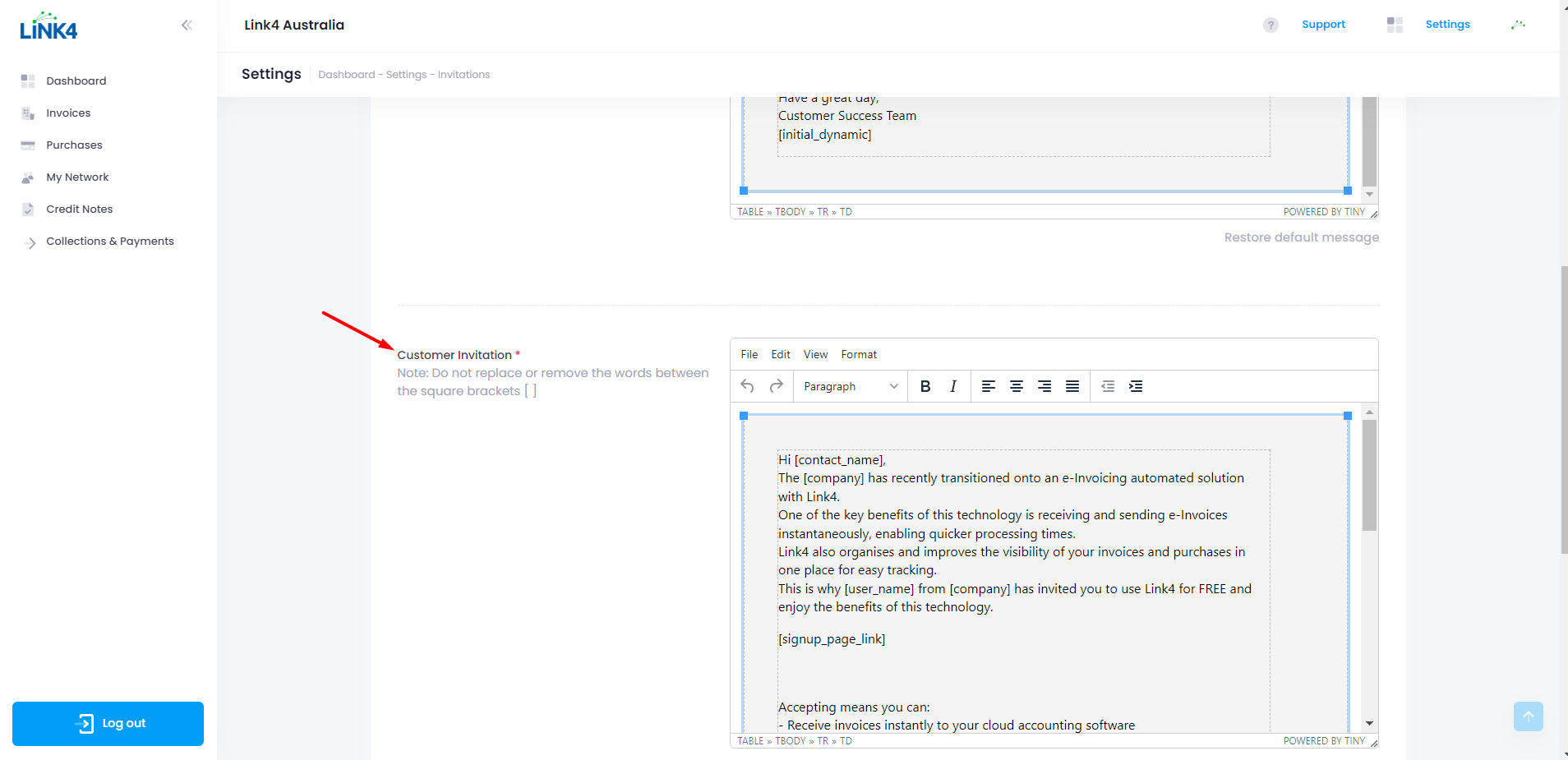Click TBODY in the upper editor element path

pyautogui.click(x=791, y=212)
